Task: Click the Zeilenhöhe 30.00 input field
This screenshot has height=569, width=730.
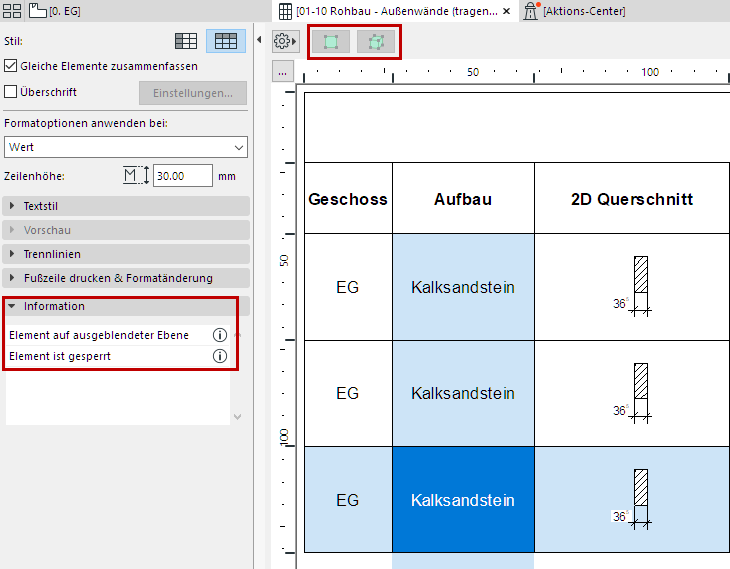Action: (x=183, y=176)
